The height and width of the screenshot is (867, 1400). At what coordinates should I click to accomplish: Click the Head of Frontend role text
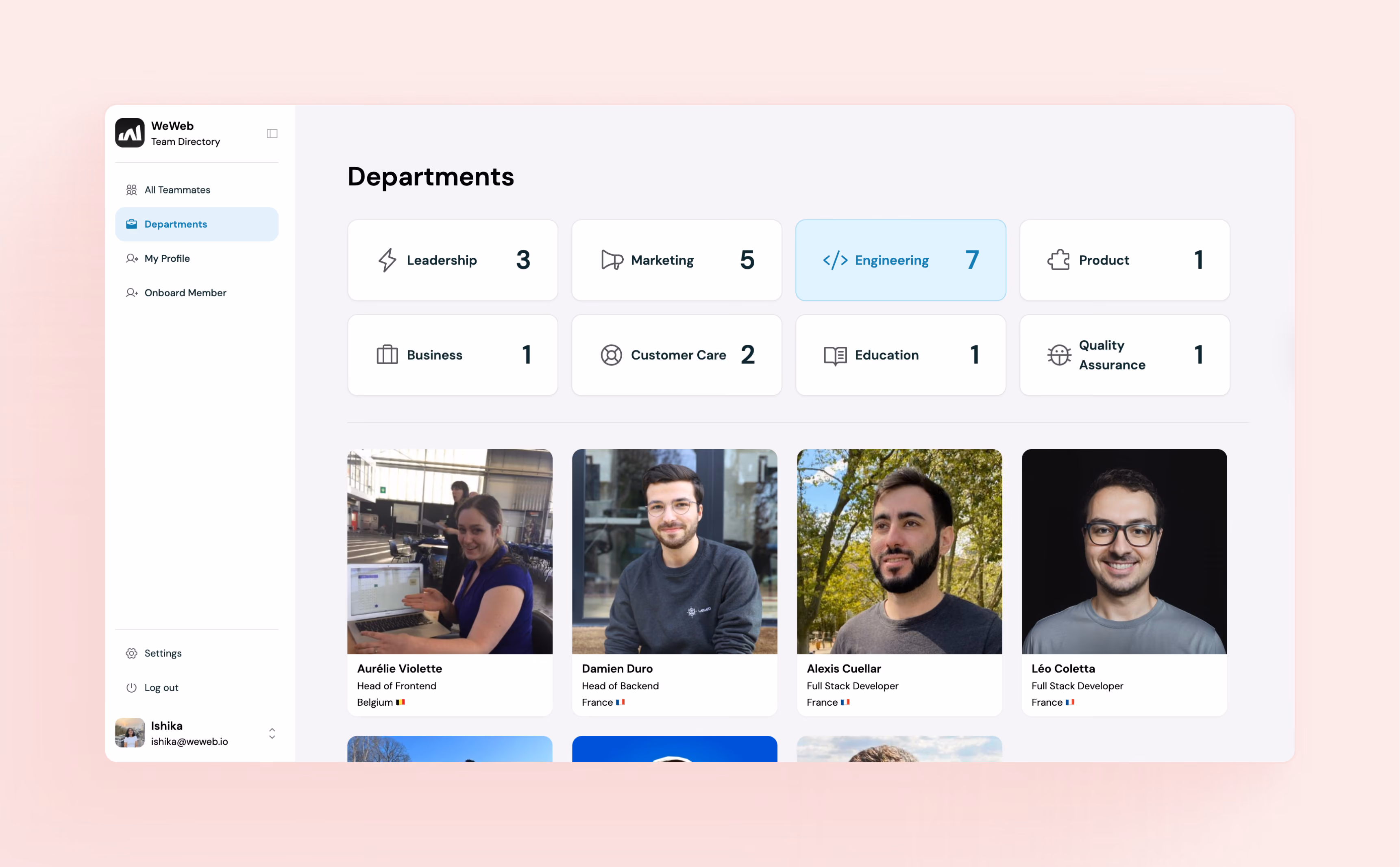coord(397,687)
